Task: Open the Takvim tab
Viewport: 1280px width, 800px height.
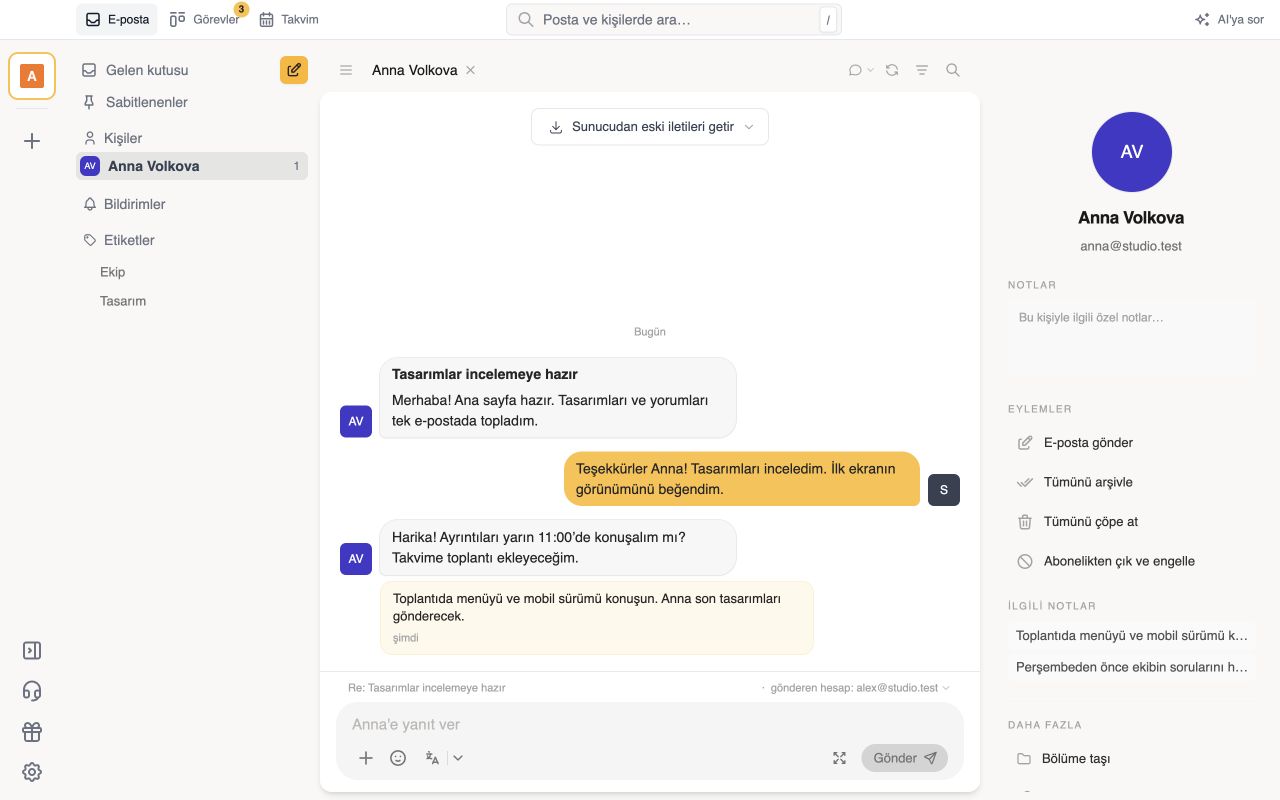Action: click(289, 19)
